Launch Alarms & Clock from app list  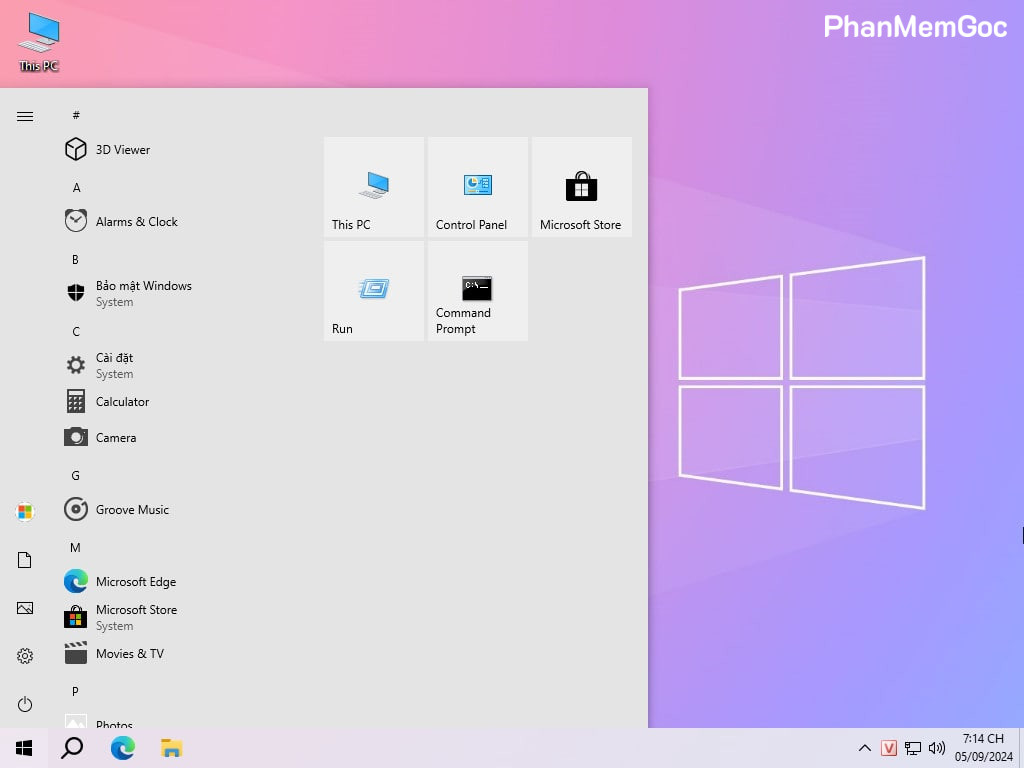click(136, 222)
